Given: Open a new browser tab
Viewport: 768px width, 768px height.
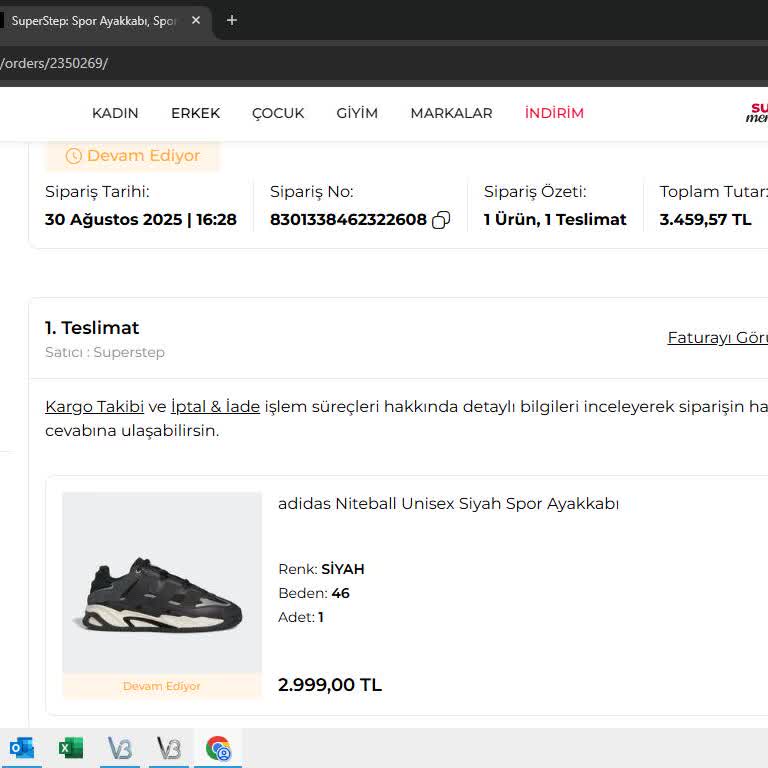Looking at the screenshot, I should (232, 20).
